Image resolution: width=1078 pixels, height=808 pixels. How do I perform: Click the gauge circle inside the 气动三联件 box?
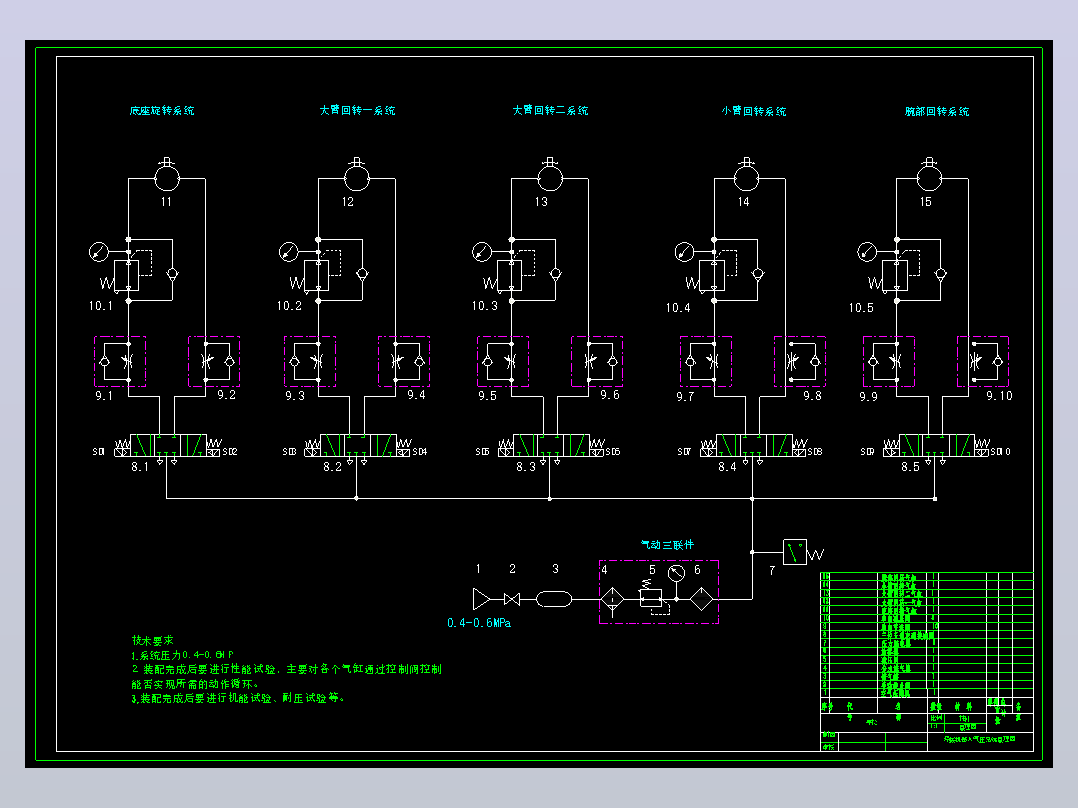coord(676,573)
